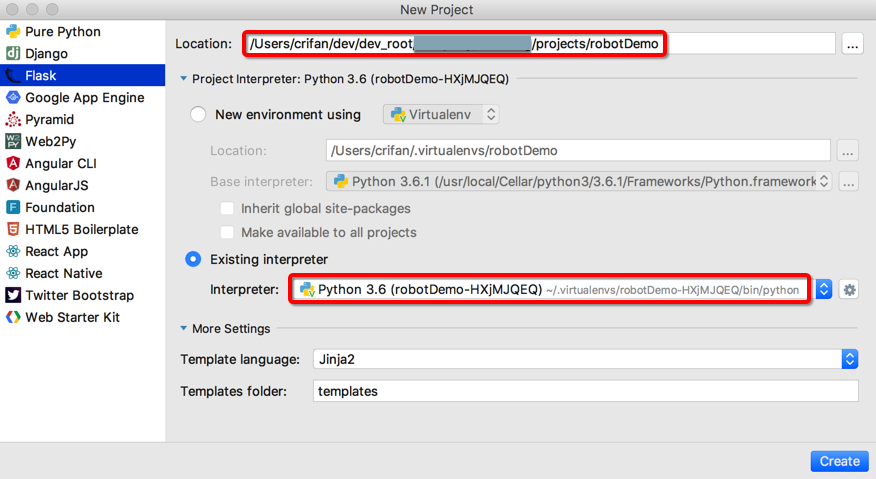Select Foundation project type
The height and width of the screenshot is (479, 876).
tap(82, 207)
